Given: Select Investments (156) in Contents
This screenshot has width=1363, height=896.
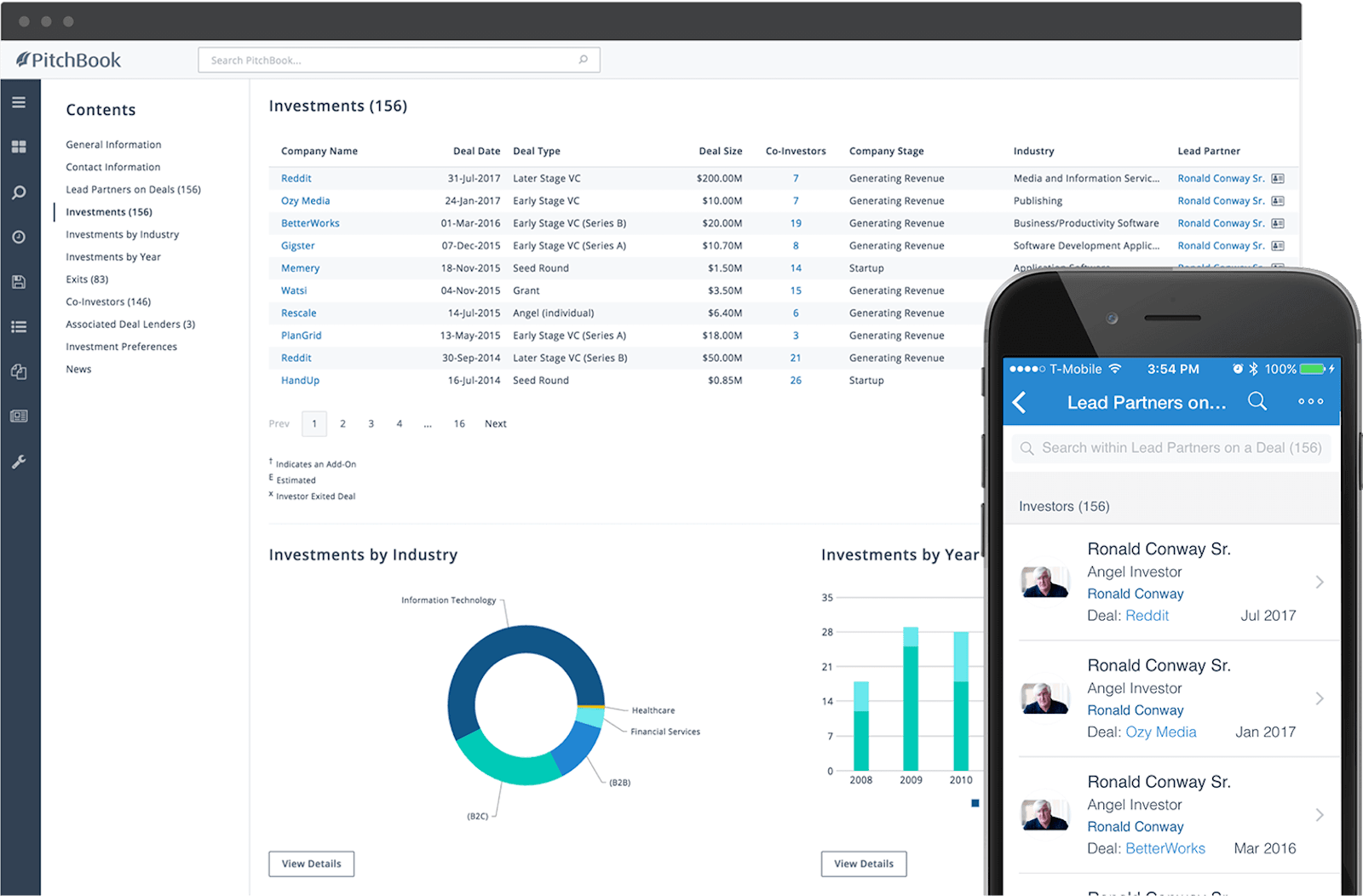Looking at the screenshot, I should [109, 212].
